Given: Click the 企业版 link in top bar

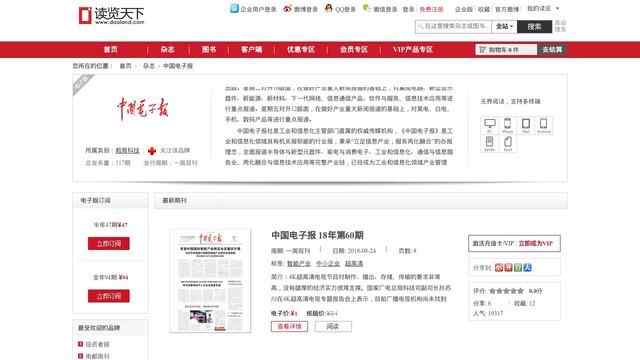Looking at the screenshot, I should point(464,9).
